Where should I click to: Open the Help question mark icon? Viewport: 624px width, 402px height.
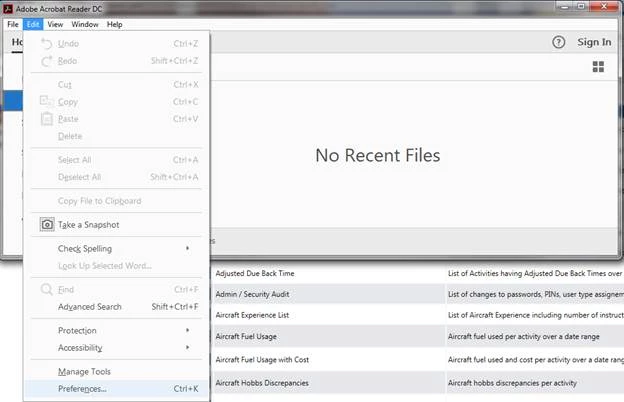(558, 42)
